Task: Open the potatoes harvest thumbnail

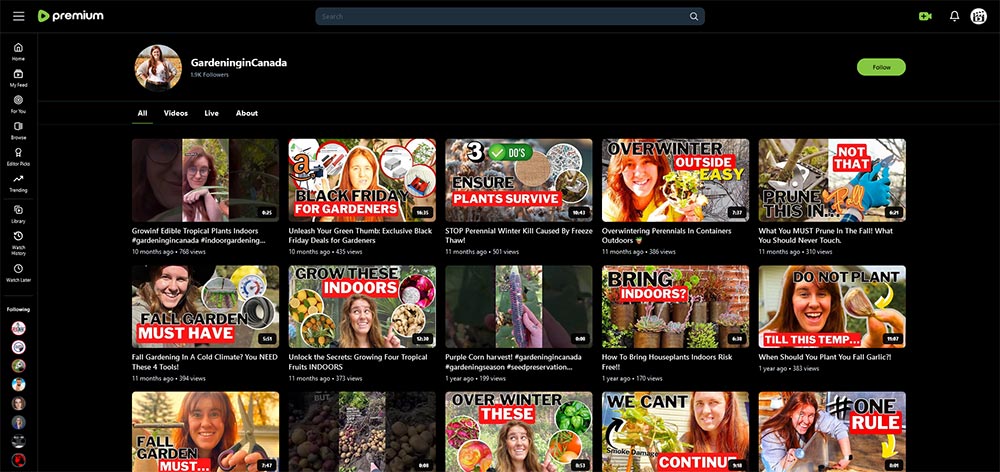Action: pos(362,432)
